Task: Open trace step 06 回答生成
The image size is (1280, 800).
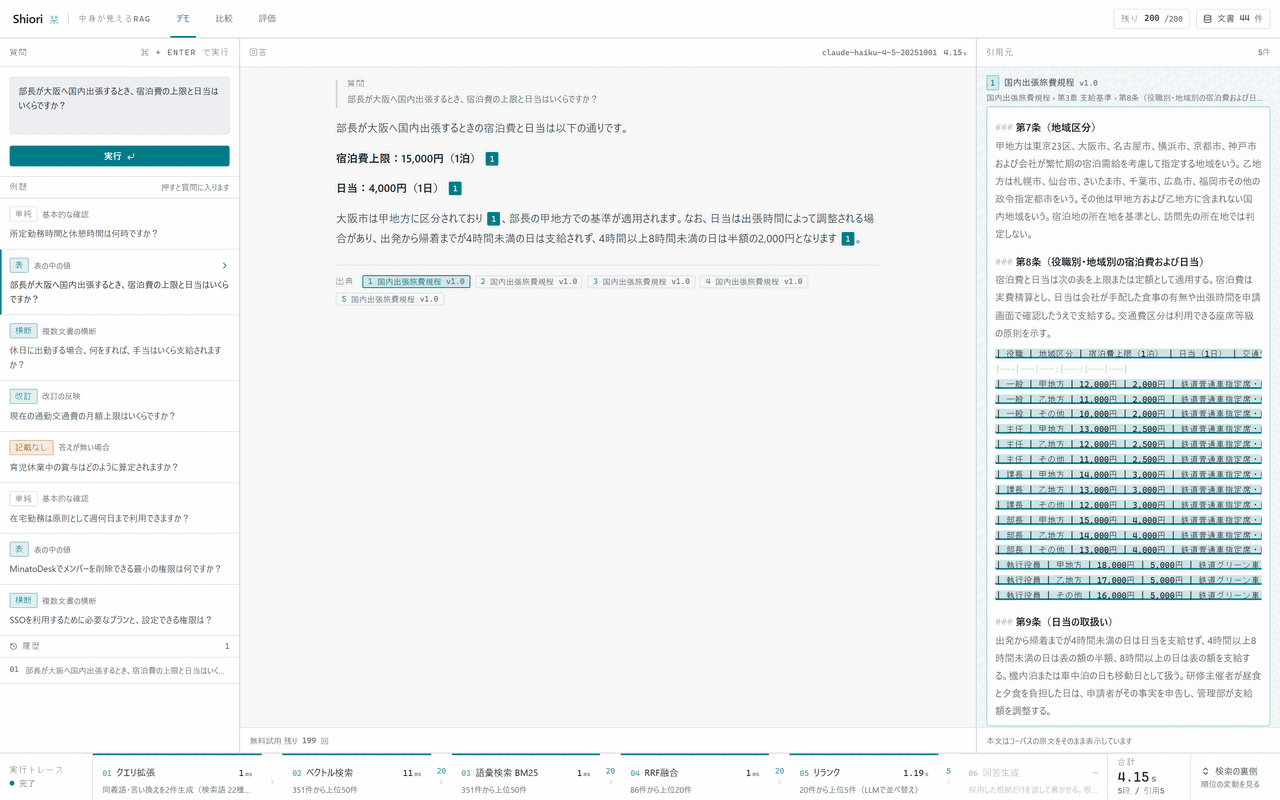Action: click(1032, 777)
